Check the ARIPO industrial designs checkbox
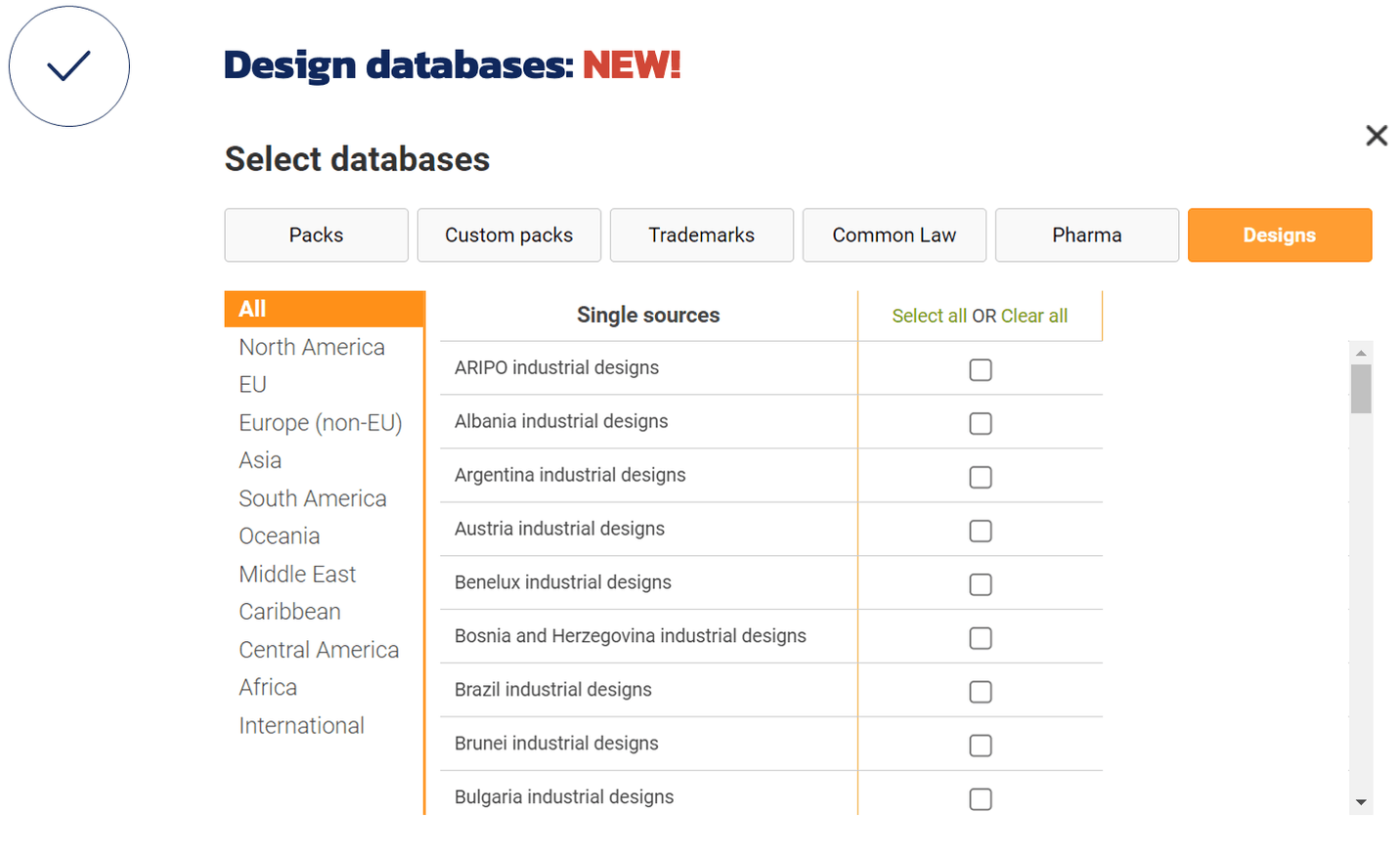1400x853 pixels. tap(980, 369)
